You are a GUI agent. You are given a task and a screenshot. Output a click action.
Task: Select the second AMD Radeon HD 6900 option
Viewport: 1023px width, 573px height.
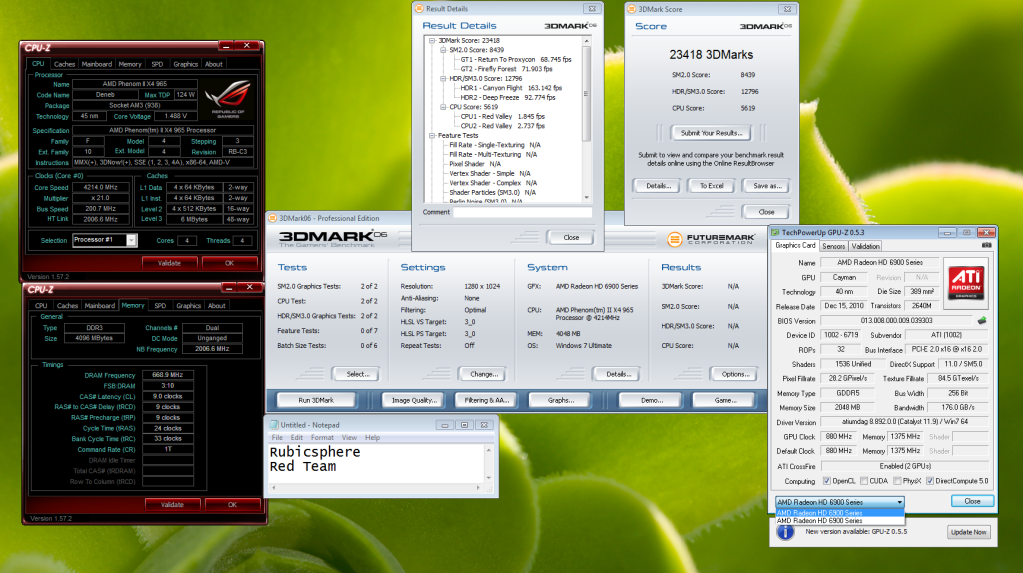[x=840, y=521]
